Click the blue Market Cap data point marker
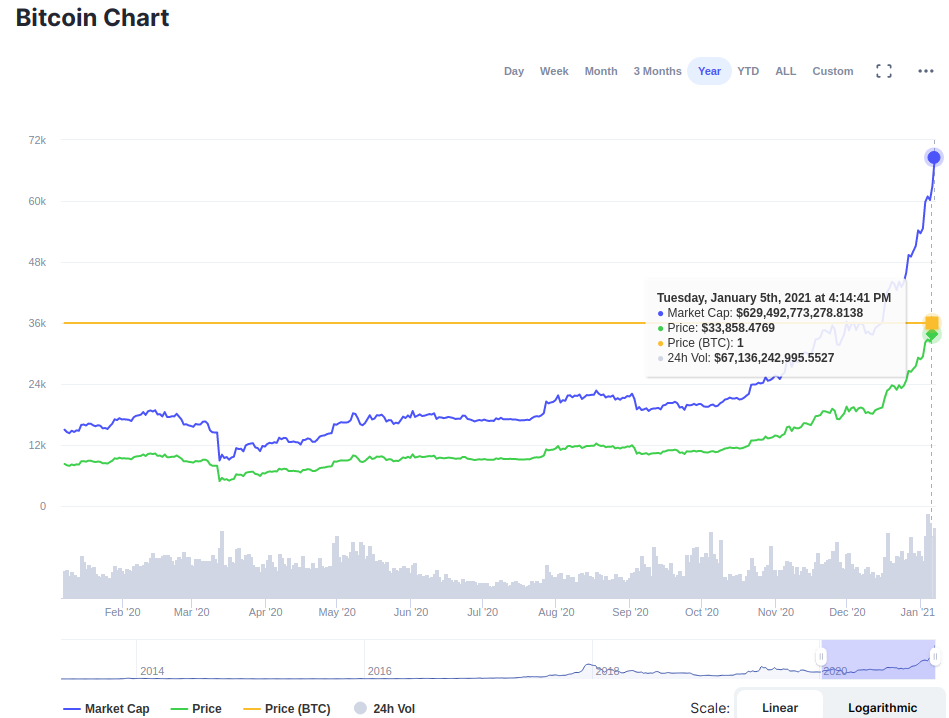Image resolution: width=949 pixels, height=718 pixels. [x=934, y=157]
